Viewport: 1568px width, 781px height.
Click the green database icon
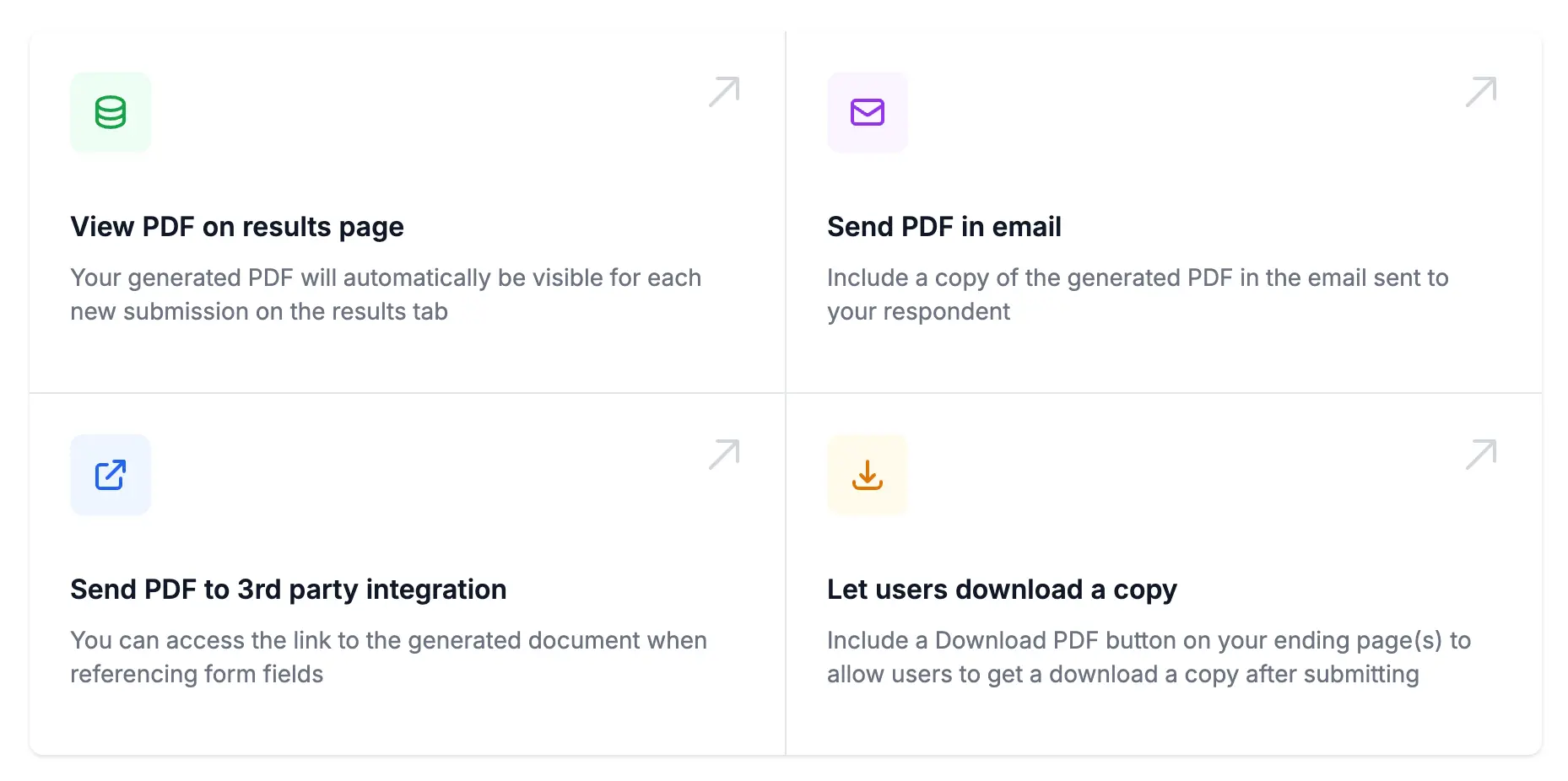pos(110,112)
